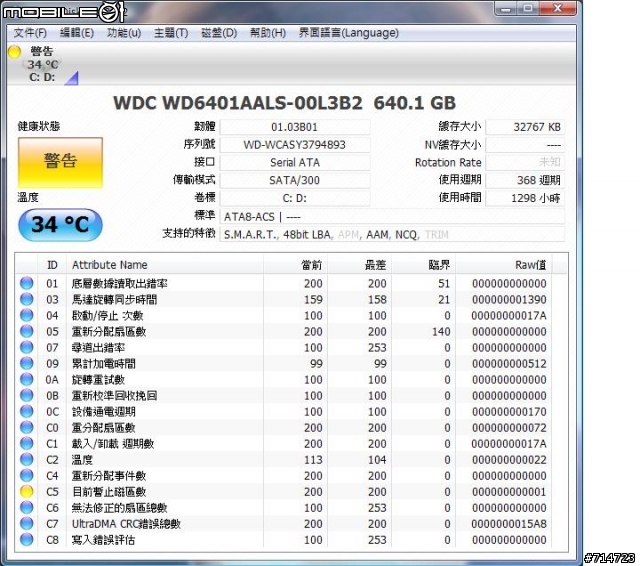Click raw value 000000001390
The width and height of the screenshot is (640, 566).
[509, 300]
